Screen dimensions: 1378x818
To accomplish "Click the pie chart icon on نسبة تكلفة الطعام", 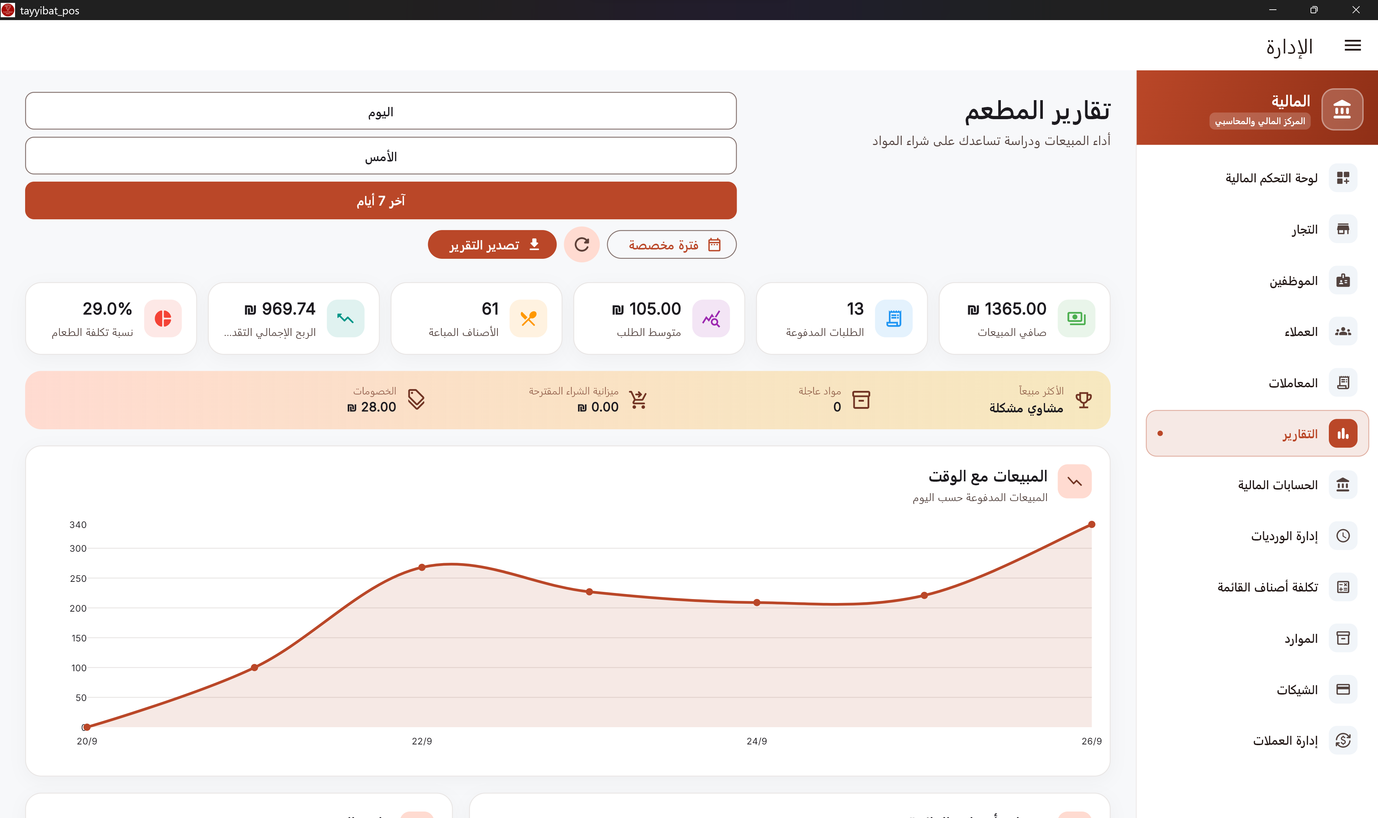I will [163, 318].
